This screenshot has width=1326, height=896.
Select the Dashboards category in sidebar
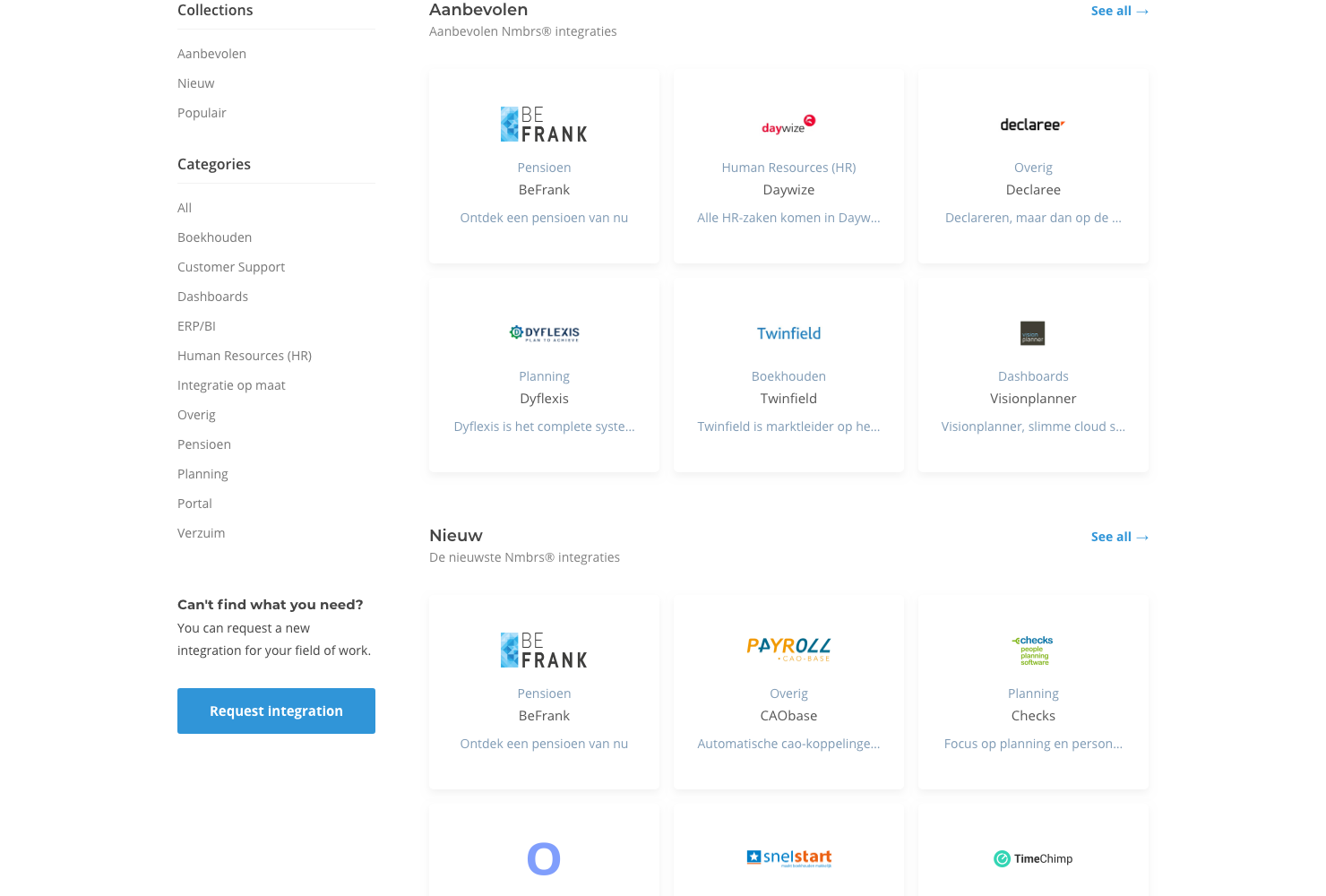point(212,297)
